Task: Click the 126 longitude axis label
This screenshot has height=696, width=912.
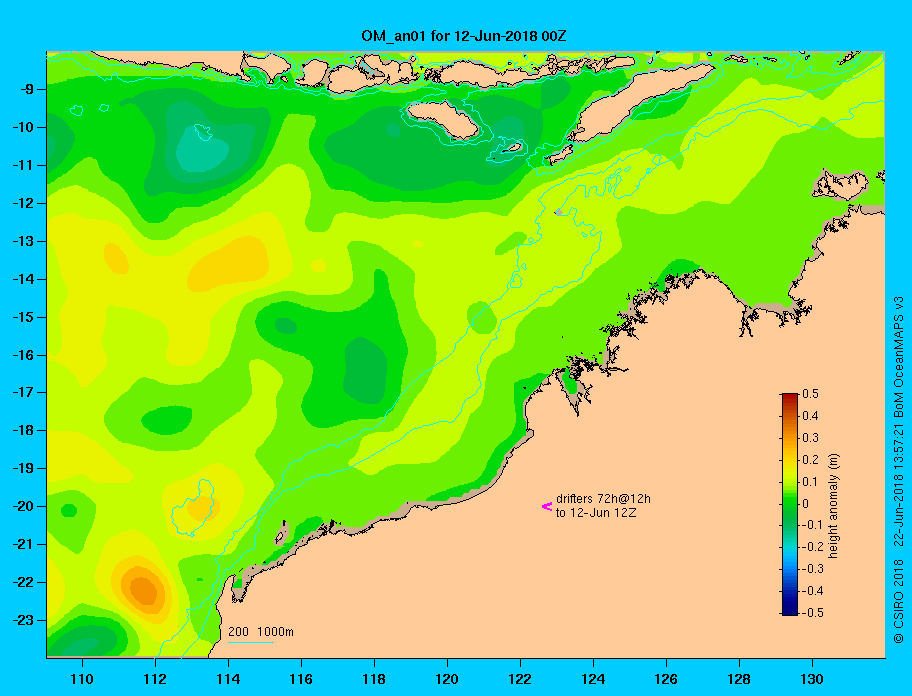Action: tap(666, 679)
